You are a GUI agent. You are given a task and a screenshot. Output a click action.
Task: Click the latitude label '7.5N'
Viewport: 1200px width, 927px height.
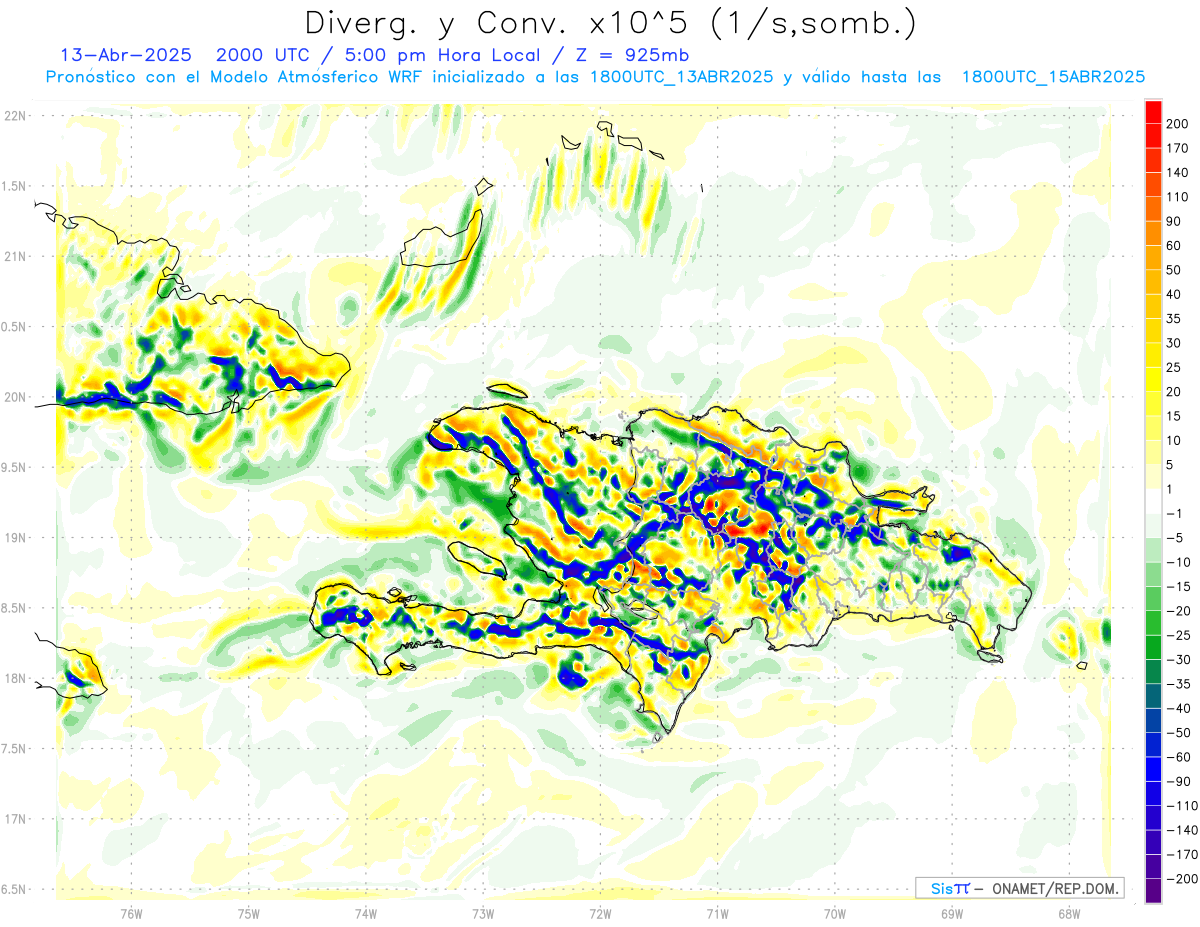click(15, 749)
